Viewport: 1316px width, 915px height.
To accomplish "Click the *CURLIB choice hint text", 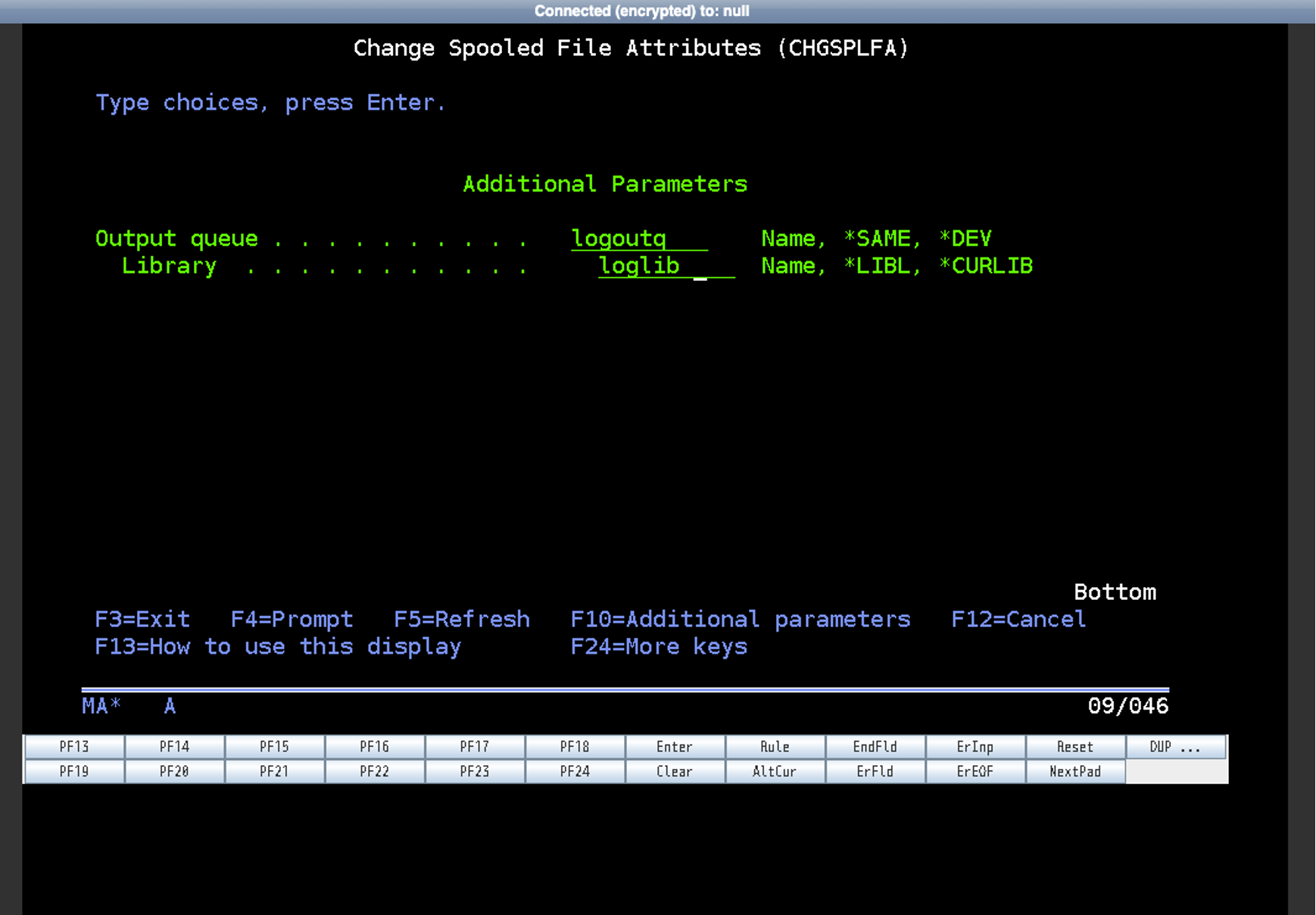I will [985, 266].
